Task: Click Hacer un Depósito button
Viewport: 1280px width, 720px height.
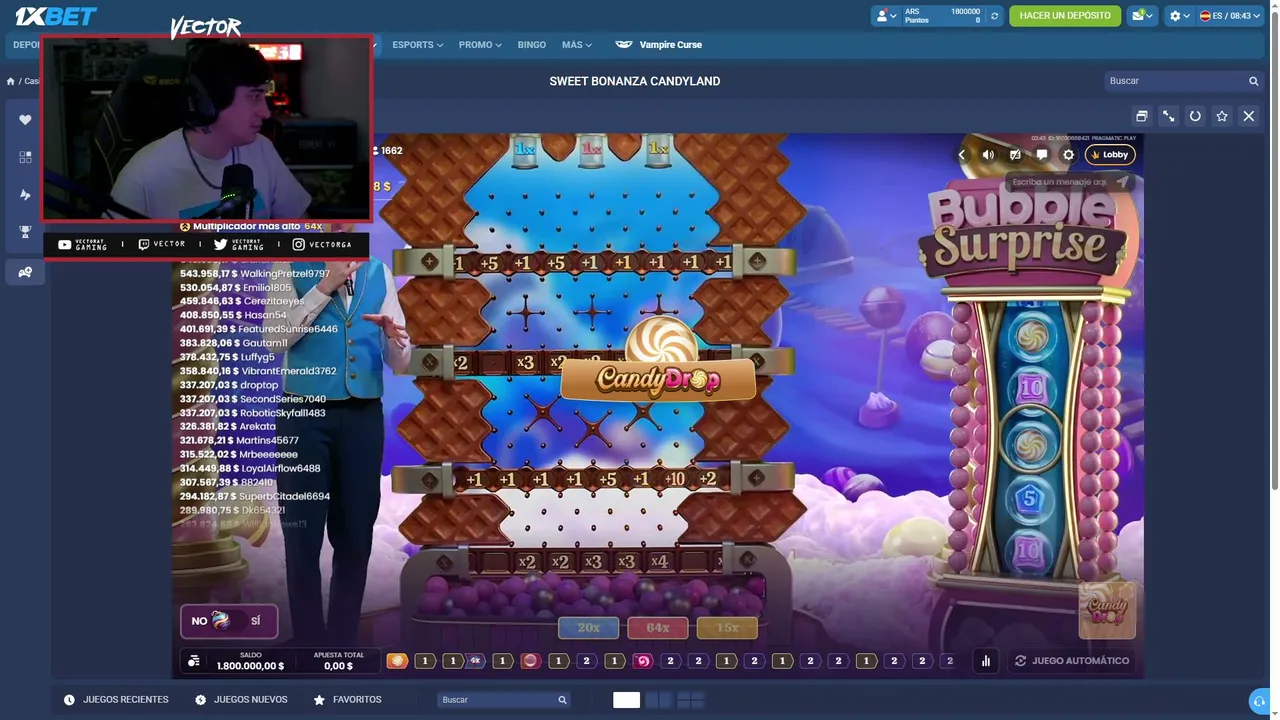Action: (x=1065, y=16)
